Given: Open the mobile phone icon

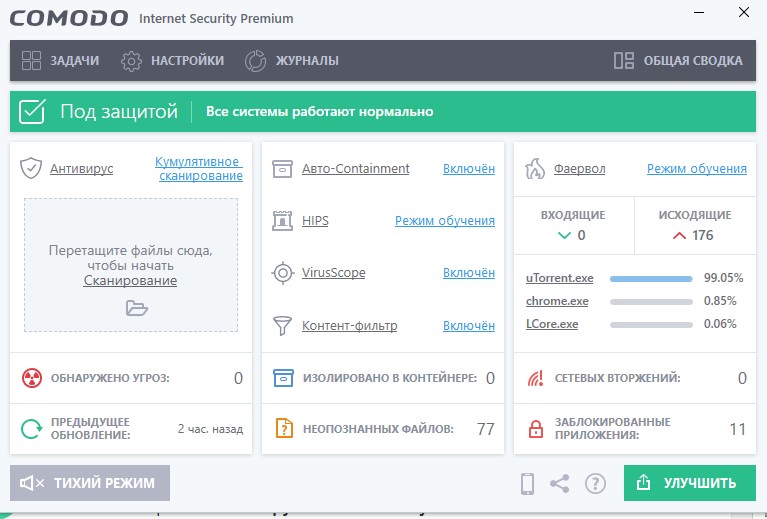Looking at the screenshot, I should click(x=527, y=484).
